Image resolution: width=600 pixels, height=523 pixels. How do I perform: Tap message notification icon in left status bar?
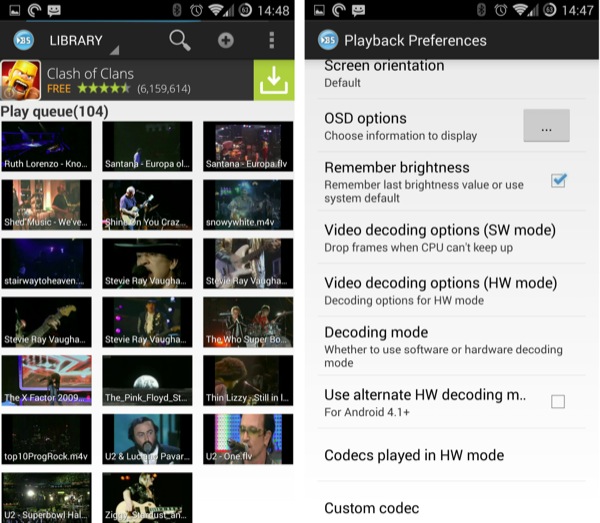pyautogui.click(x=54, y=11)
